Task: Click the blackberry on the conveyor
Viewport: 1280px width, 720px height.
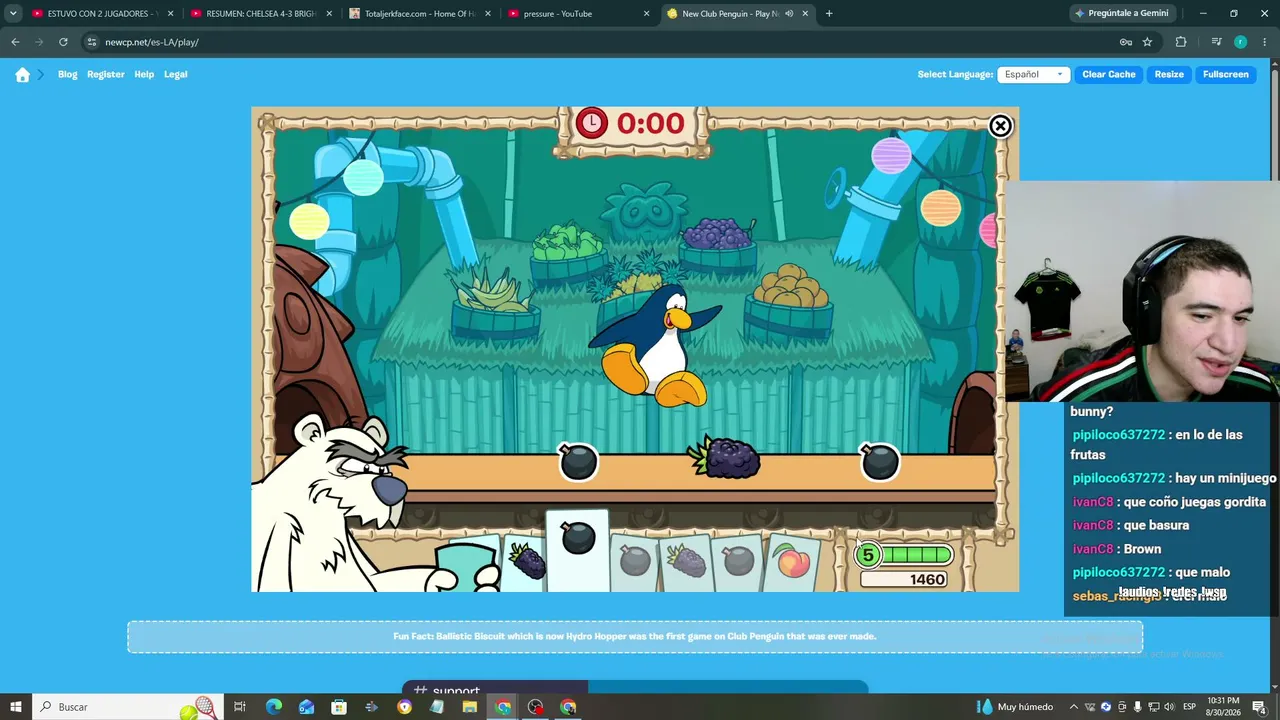Action: point(725,458)
